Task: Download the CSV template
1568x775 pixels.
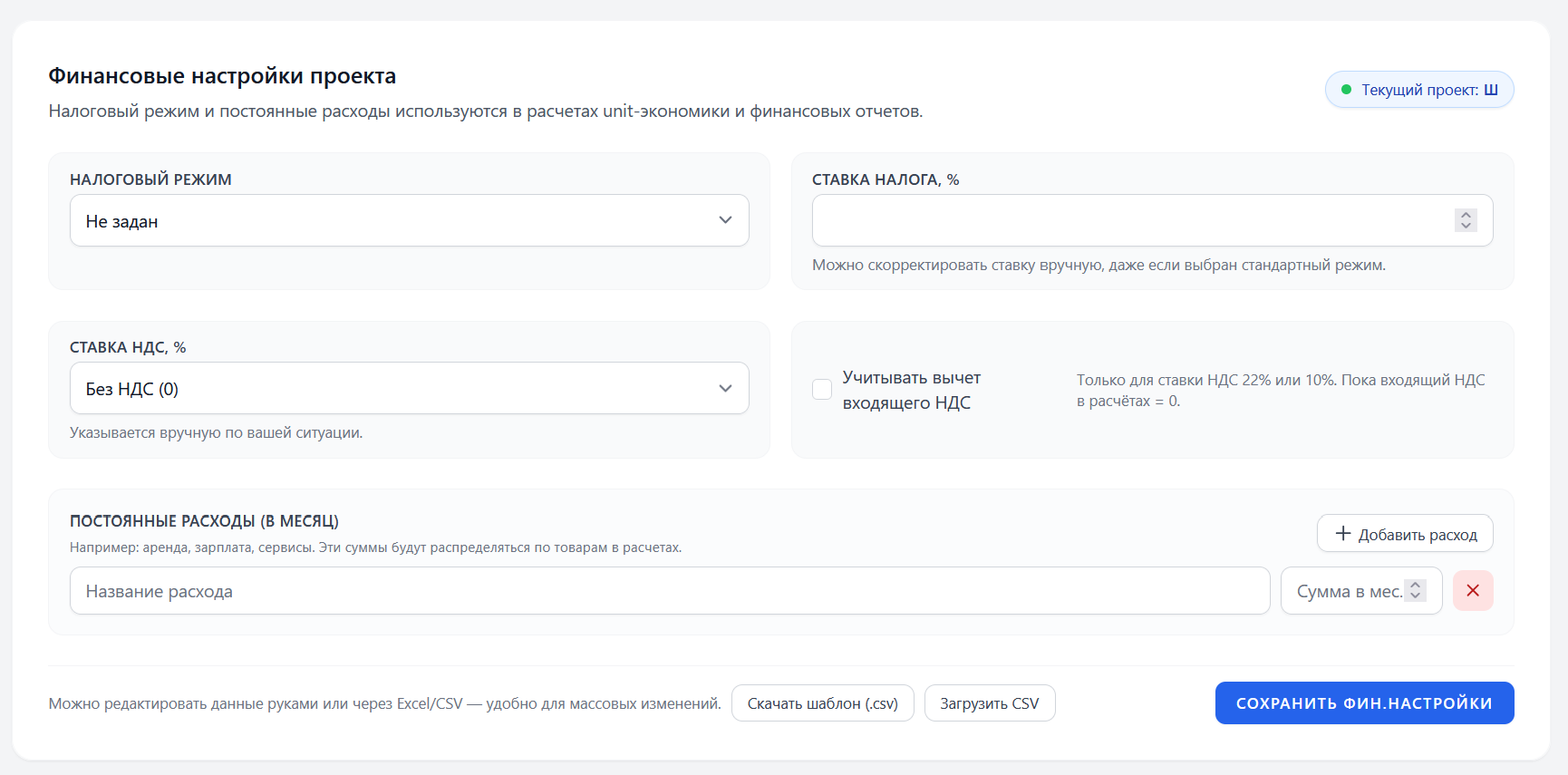Action: pos(822,703)
